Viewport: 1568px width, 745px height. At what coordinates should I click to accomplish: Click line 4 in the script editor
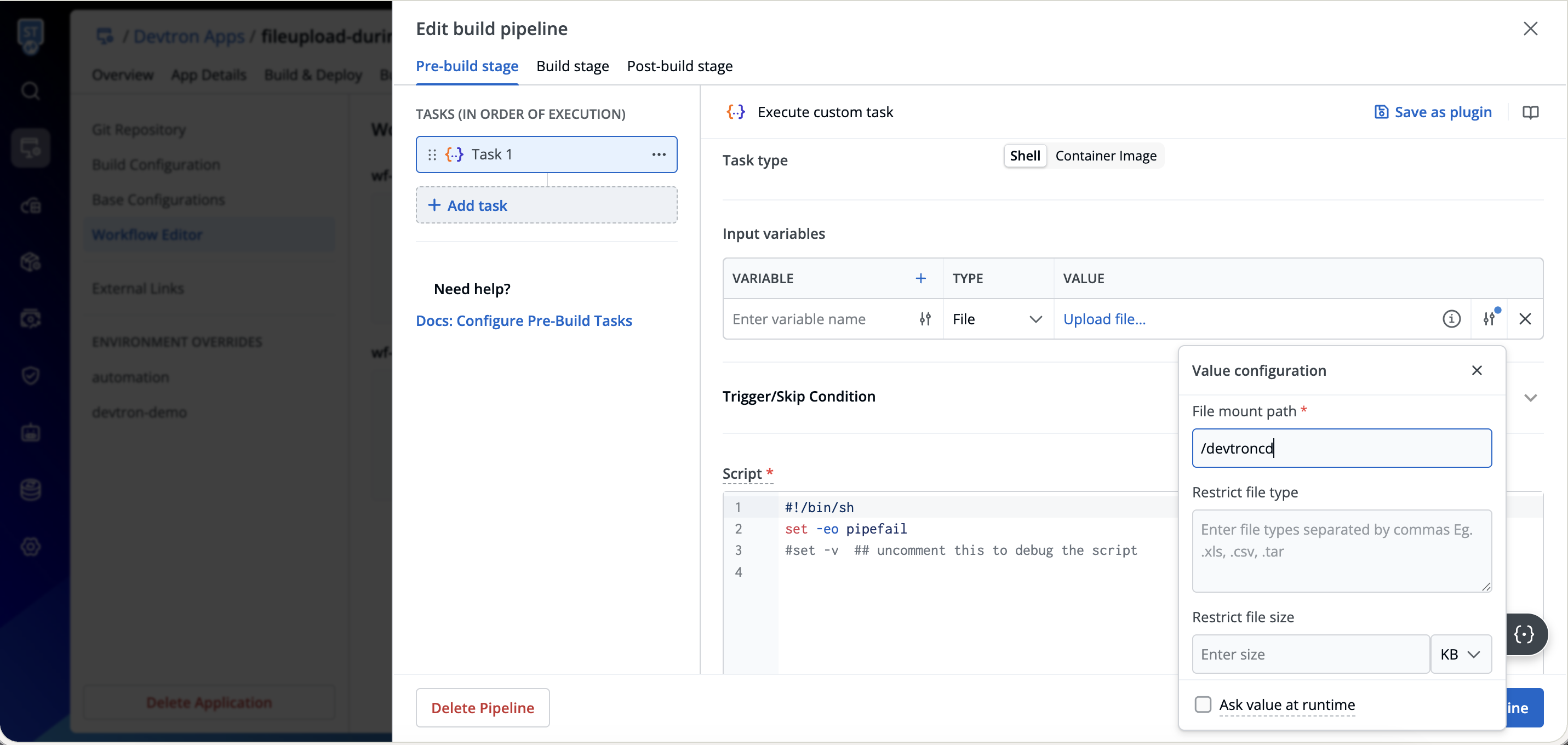[738, 572]
